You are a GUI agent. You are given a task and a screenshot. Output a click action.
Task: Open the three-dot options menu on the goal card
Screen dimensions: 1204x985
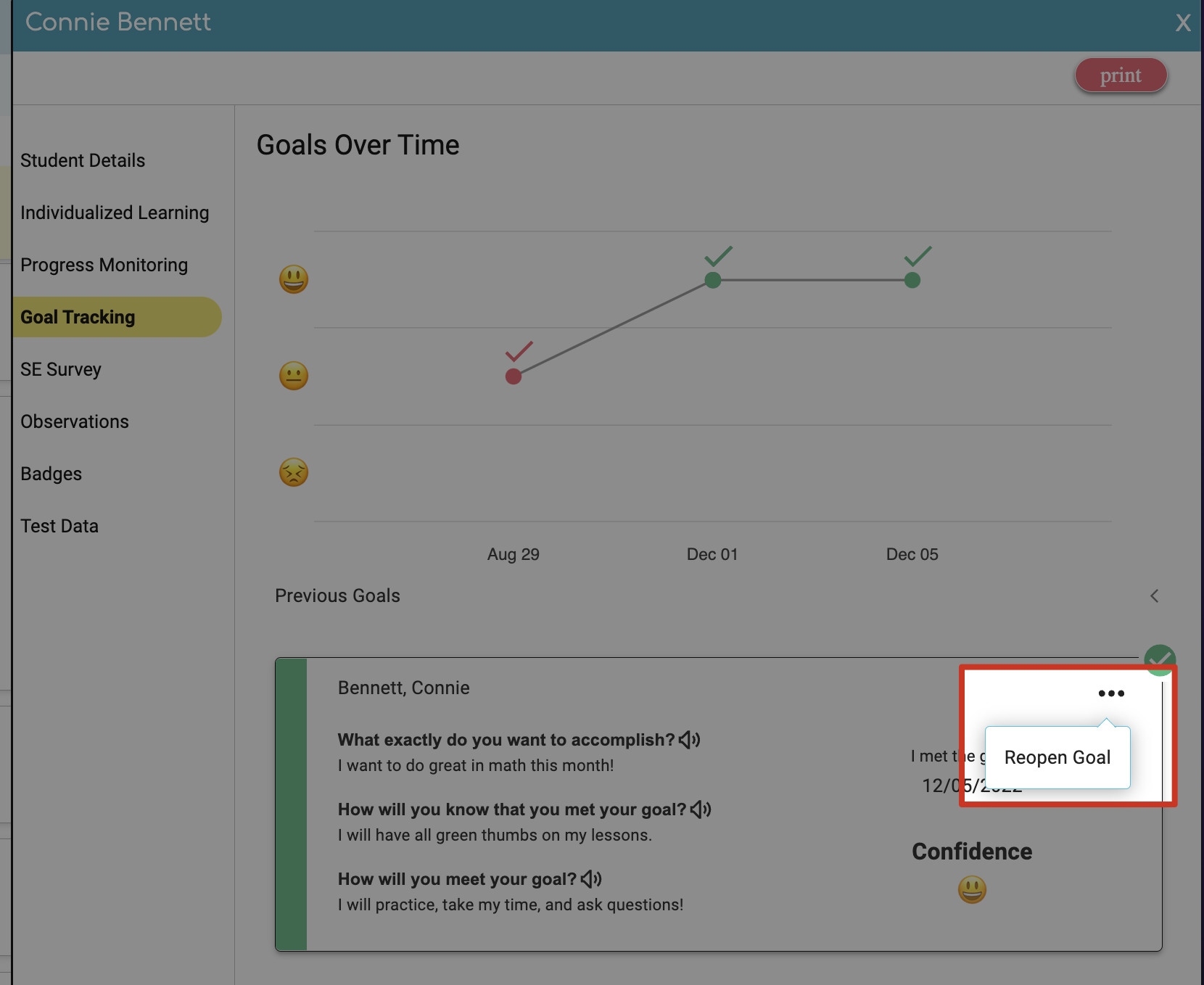tap(1110, 693)
